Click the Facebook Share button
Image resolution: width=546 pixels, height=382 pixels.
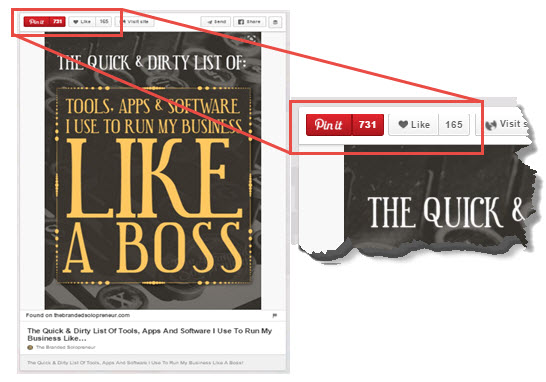(x=249, y=22)
